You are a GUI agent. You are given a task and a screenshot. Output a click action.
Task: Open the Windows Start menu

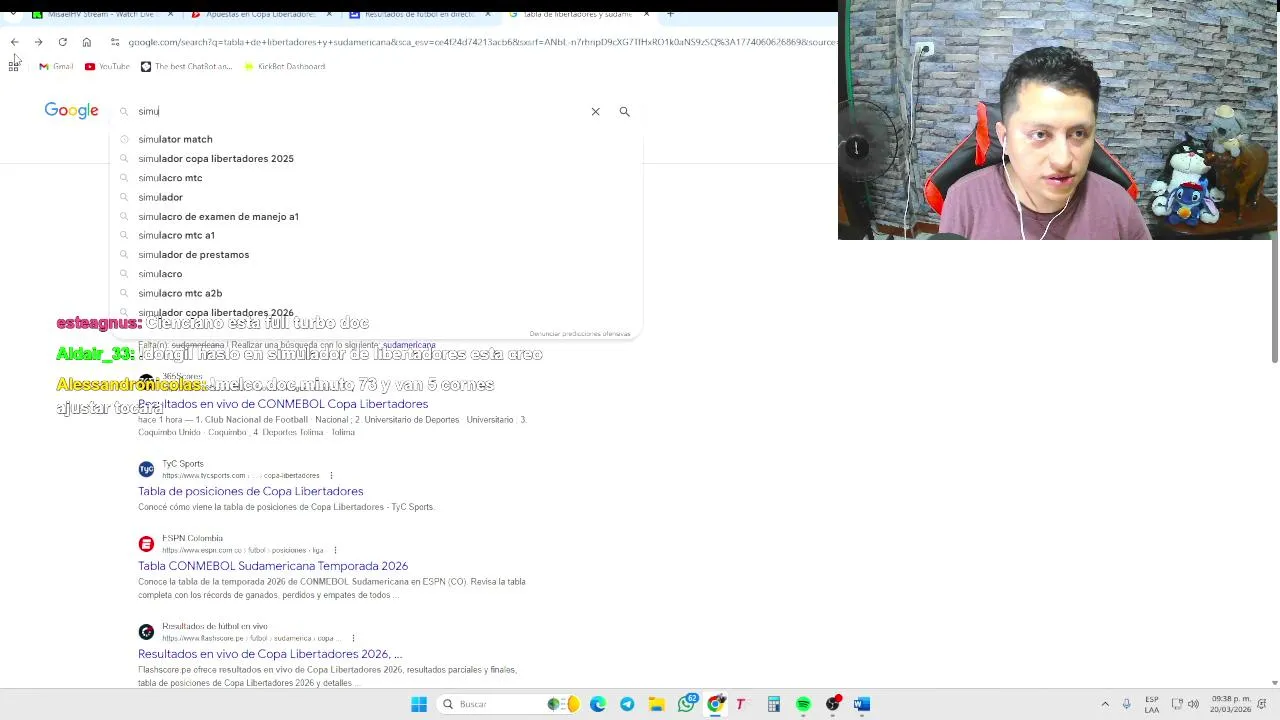(x=419, y=704)
